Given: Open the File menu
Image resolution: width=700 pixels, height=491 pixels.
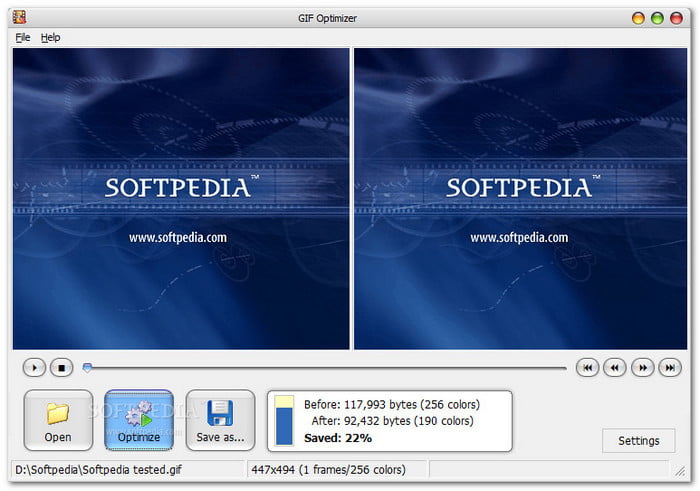Looking at the screenshot, I should point(23,37).
